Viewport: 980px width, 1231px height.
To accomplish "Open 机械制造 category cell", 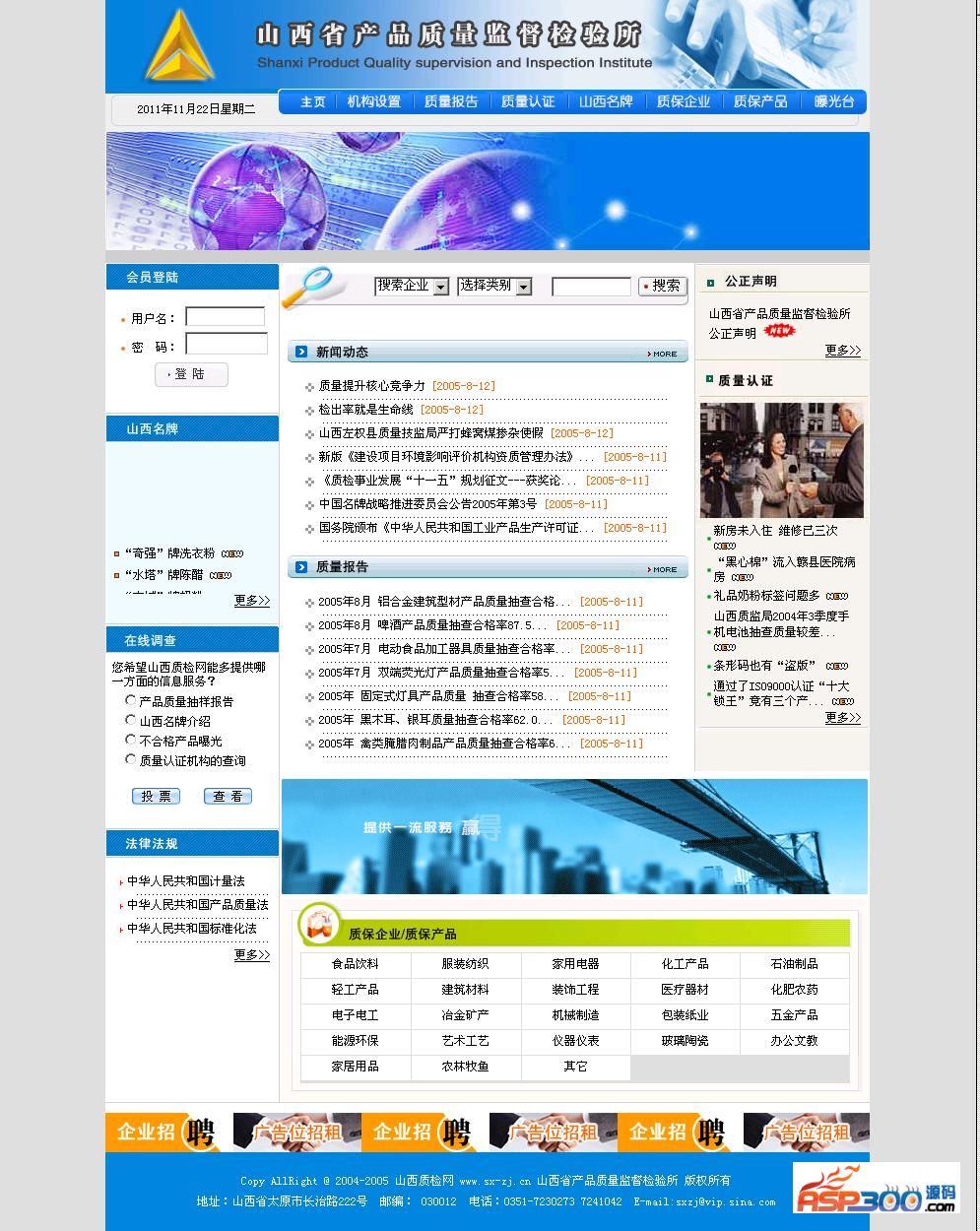I will coord(575,1015).
